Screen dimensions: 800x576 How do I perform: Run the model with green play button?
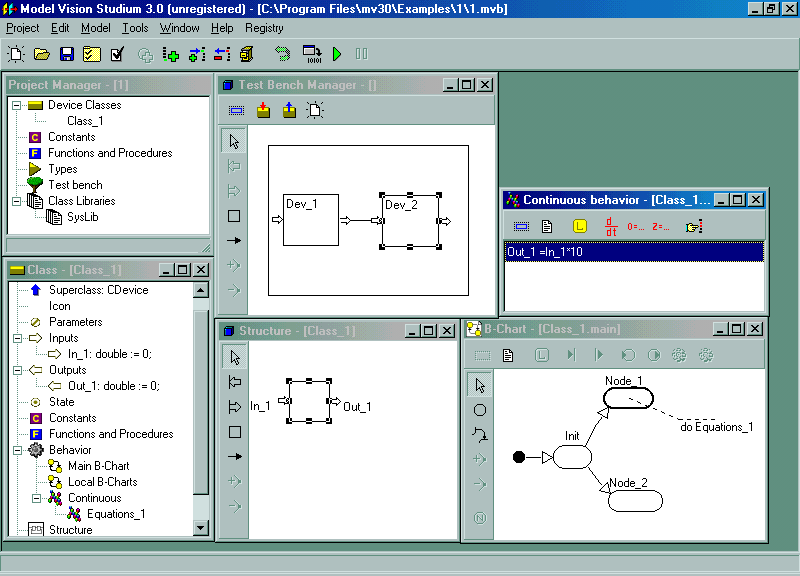point(337,54)
